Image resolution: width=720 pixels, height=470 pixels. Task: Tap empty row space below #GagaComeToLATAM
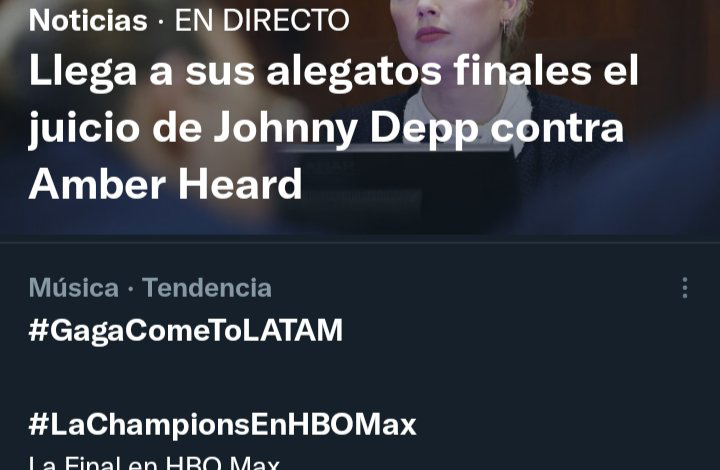[360, 372]
